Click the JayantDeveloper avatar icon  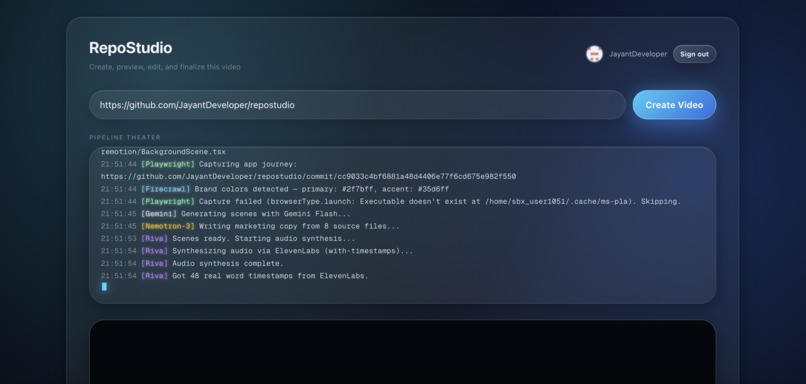[594, 54]
